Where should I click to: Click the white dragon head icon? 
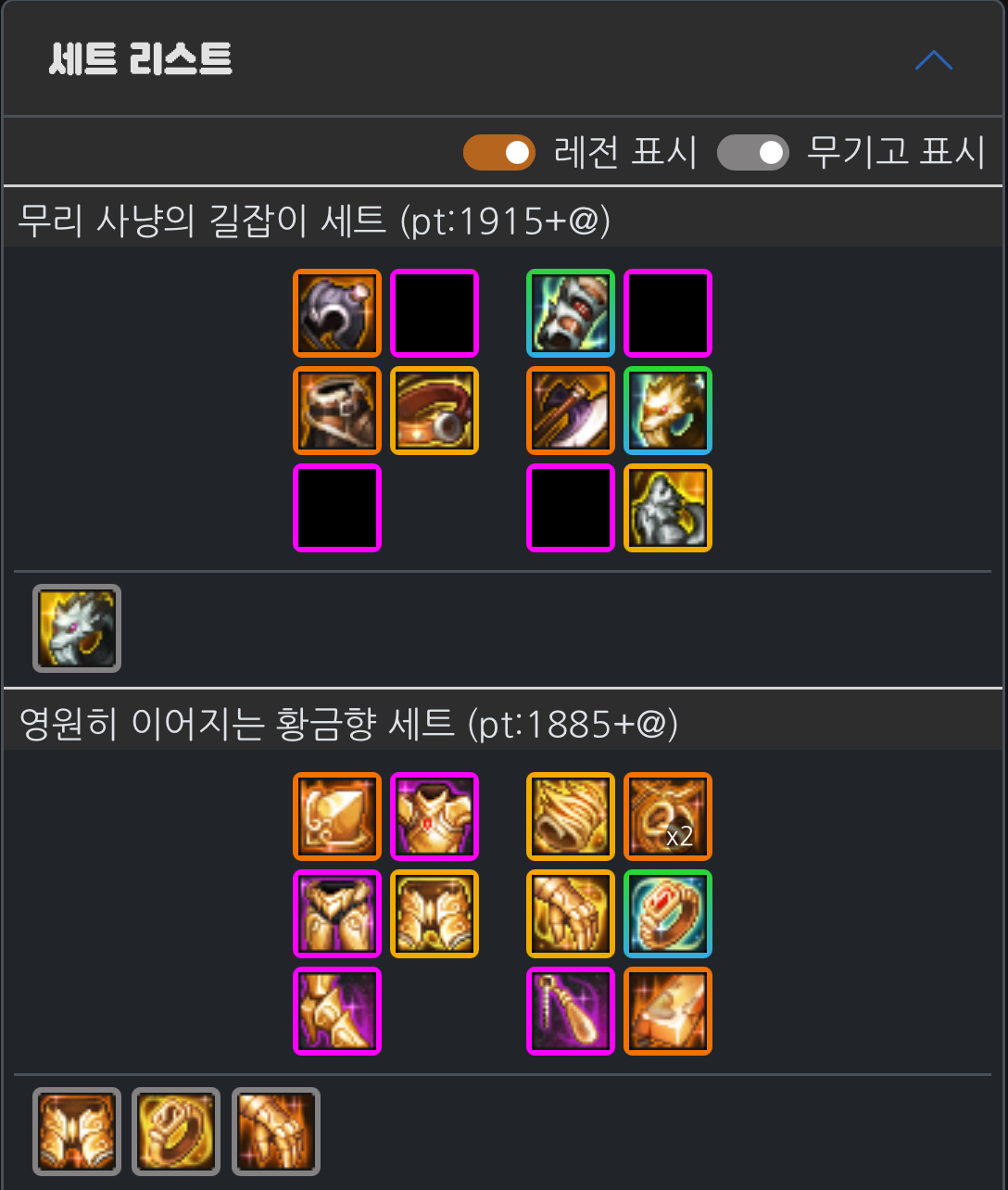(77, 628)
